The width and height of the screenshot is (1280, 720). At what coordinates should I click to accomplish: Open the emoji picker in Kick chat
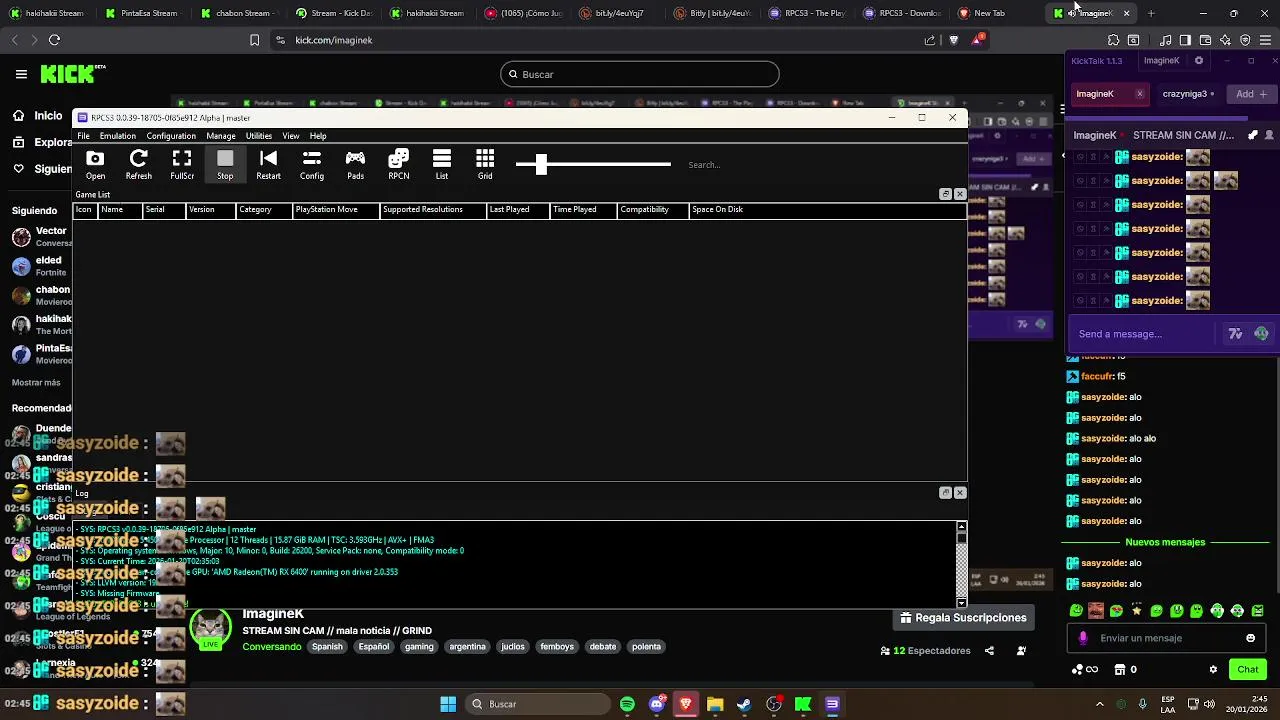pyautogui.click(x=1250, y=638)
